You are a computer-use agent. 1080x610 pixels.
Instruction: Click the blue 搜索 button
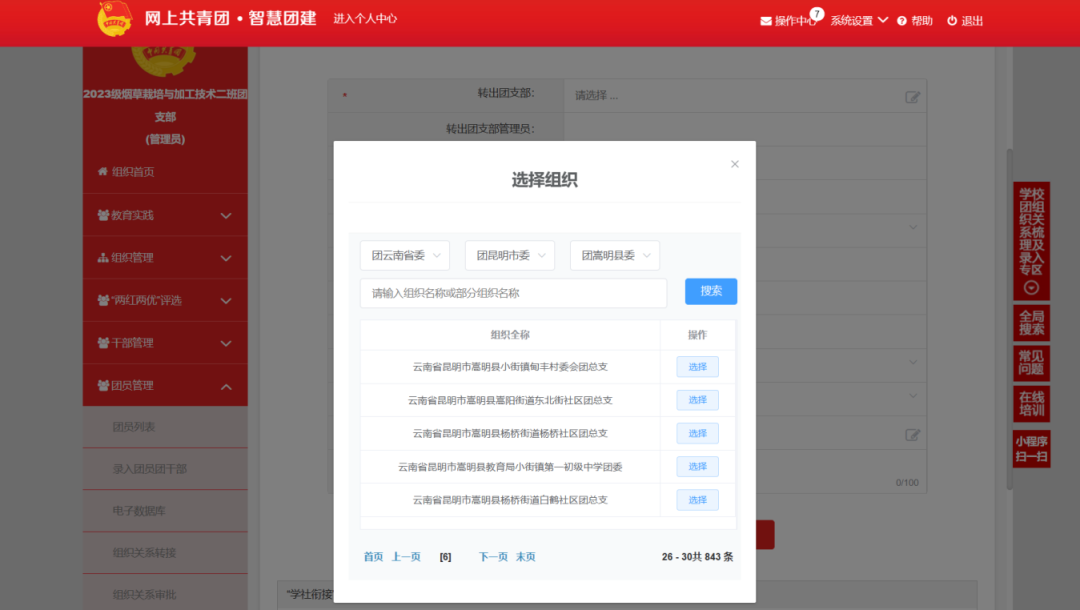click(x=711, y=291)
